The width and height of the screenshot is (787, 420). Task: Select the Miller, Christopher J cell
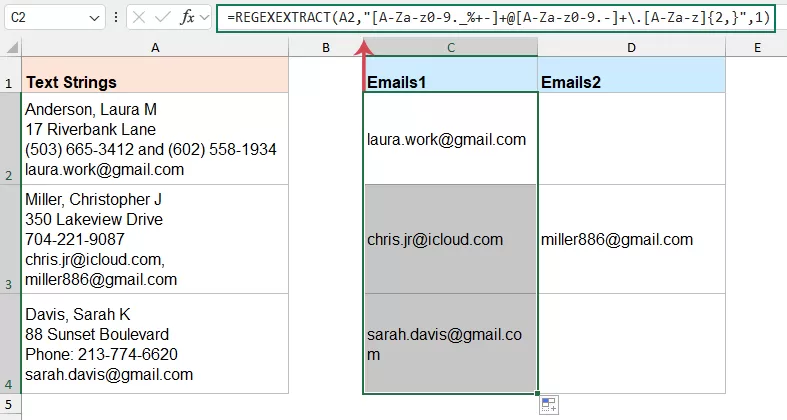[155, 239]
